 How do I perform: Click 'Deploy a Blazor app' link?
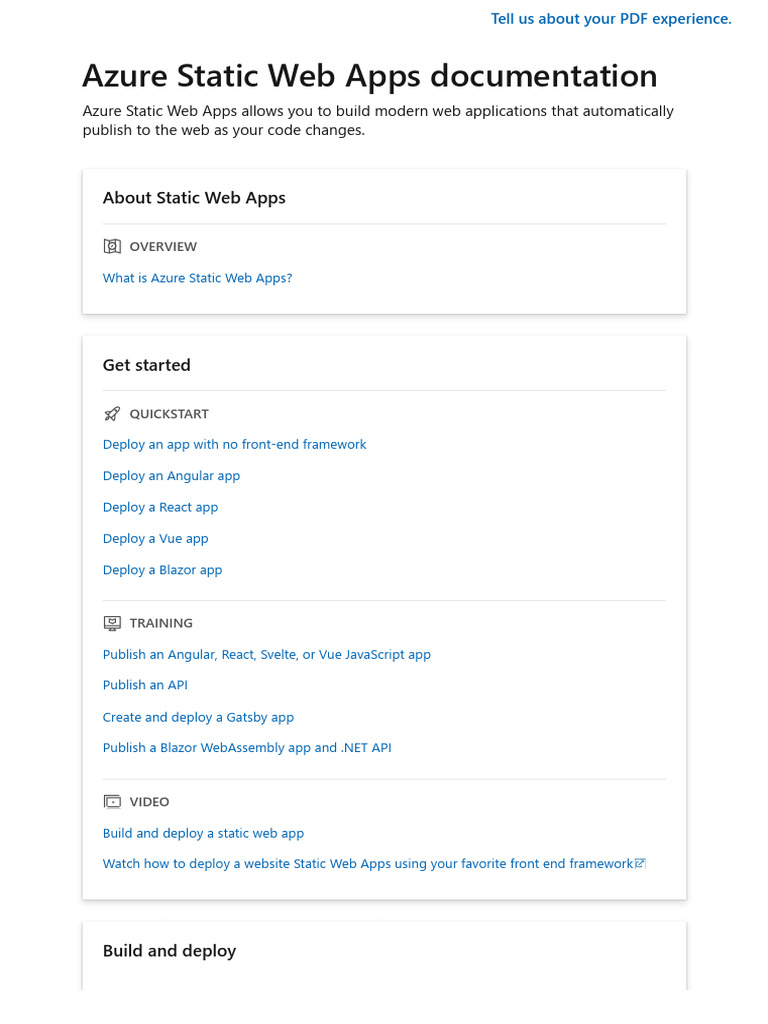(162, 570)
